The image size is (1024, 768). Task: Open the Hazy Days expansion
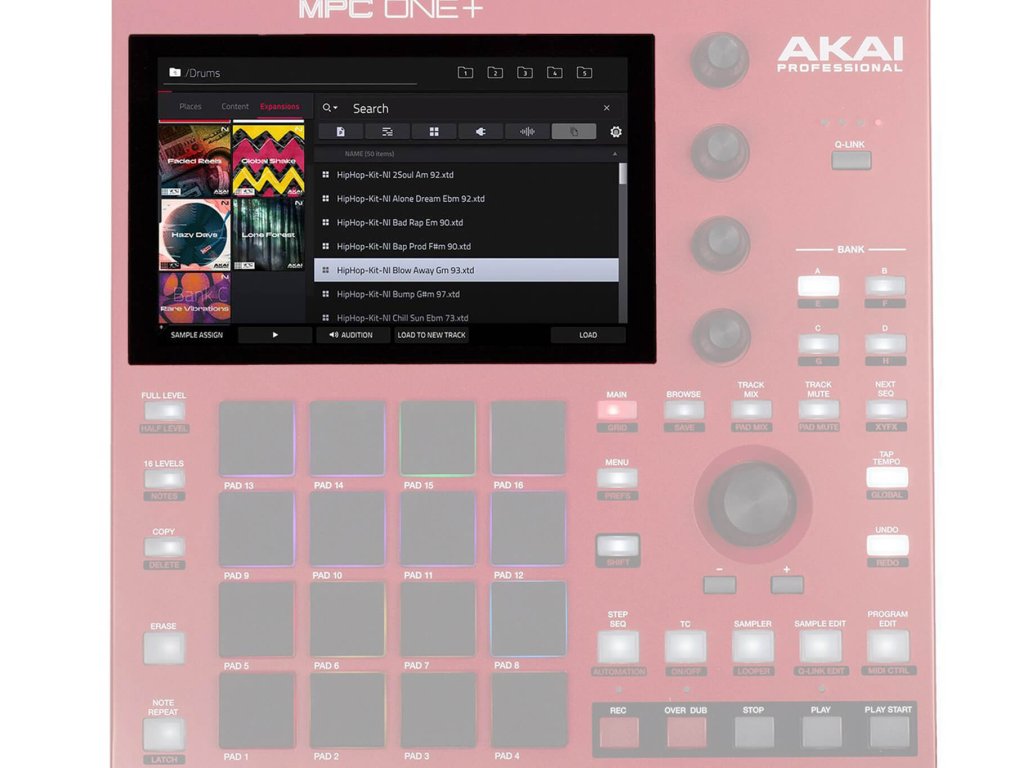pos(195,234)
